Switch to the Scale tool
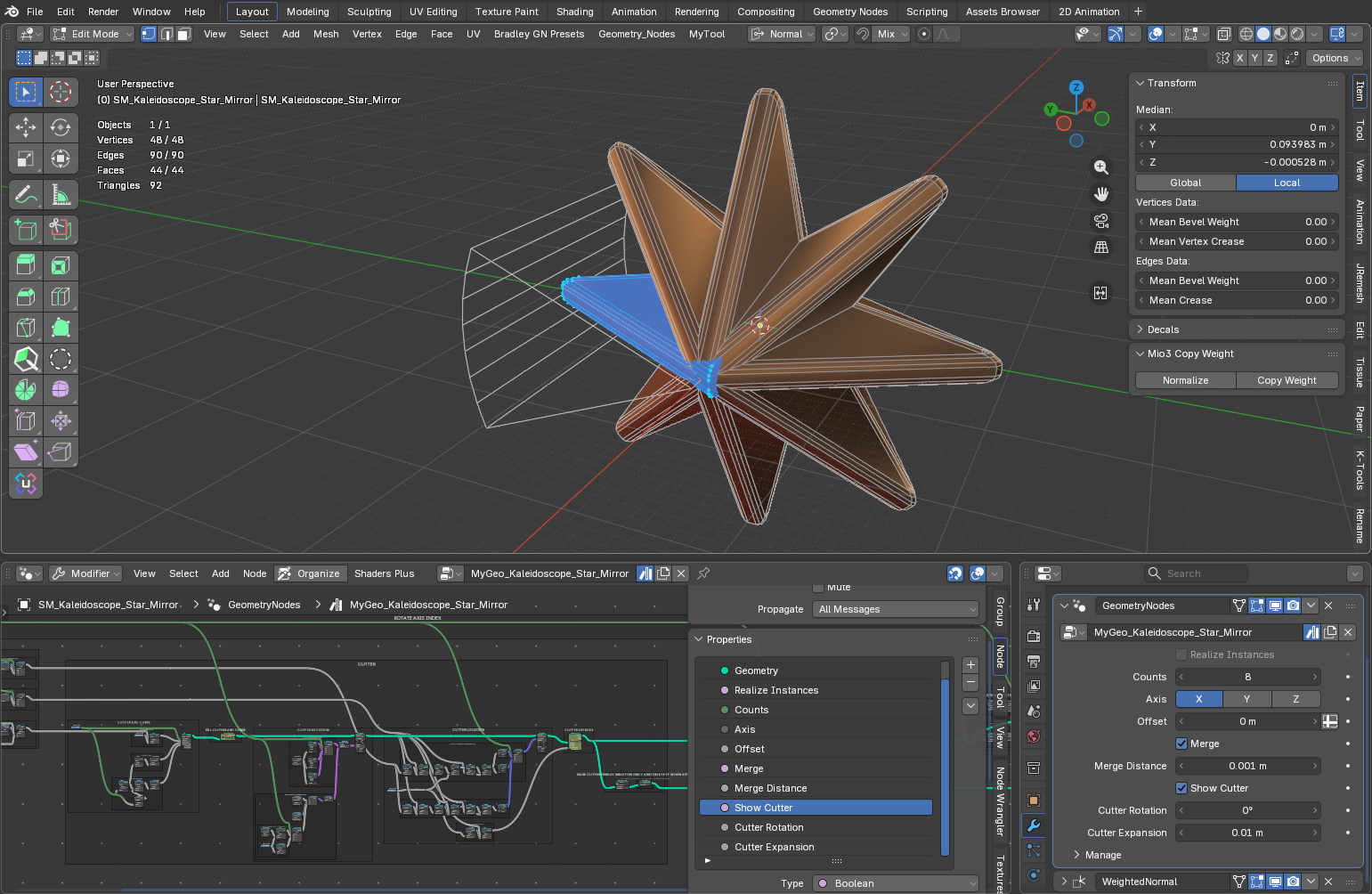The image size is (1372, 894). [x=26, y=159]
